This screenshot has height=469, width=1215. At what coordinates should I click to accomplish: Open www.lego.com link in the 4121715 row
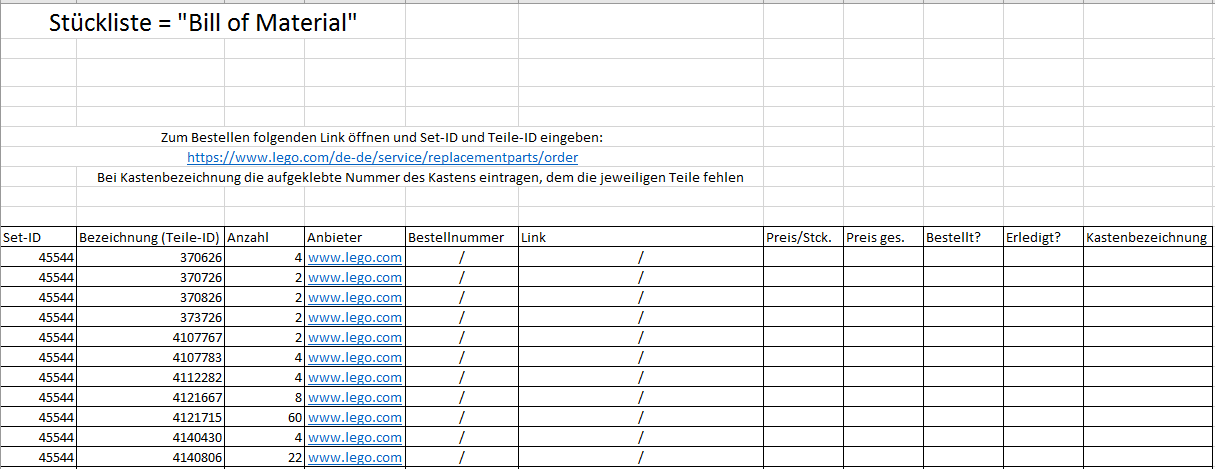pos(355,417)
